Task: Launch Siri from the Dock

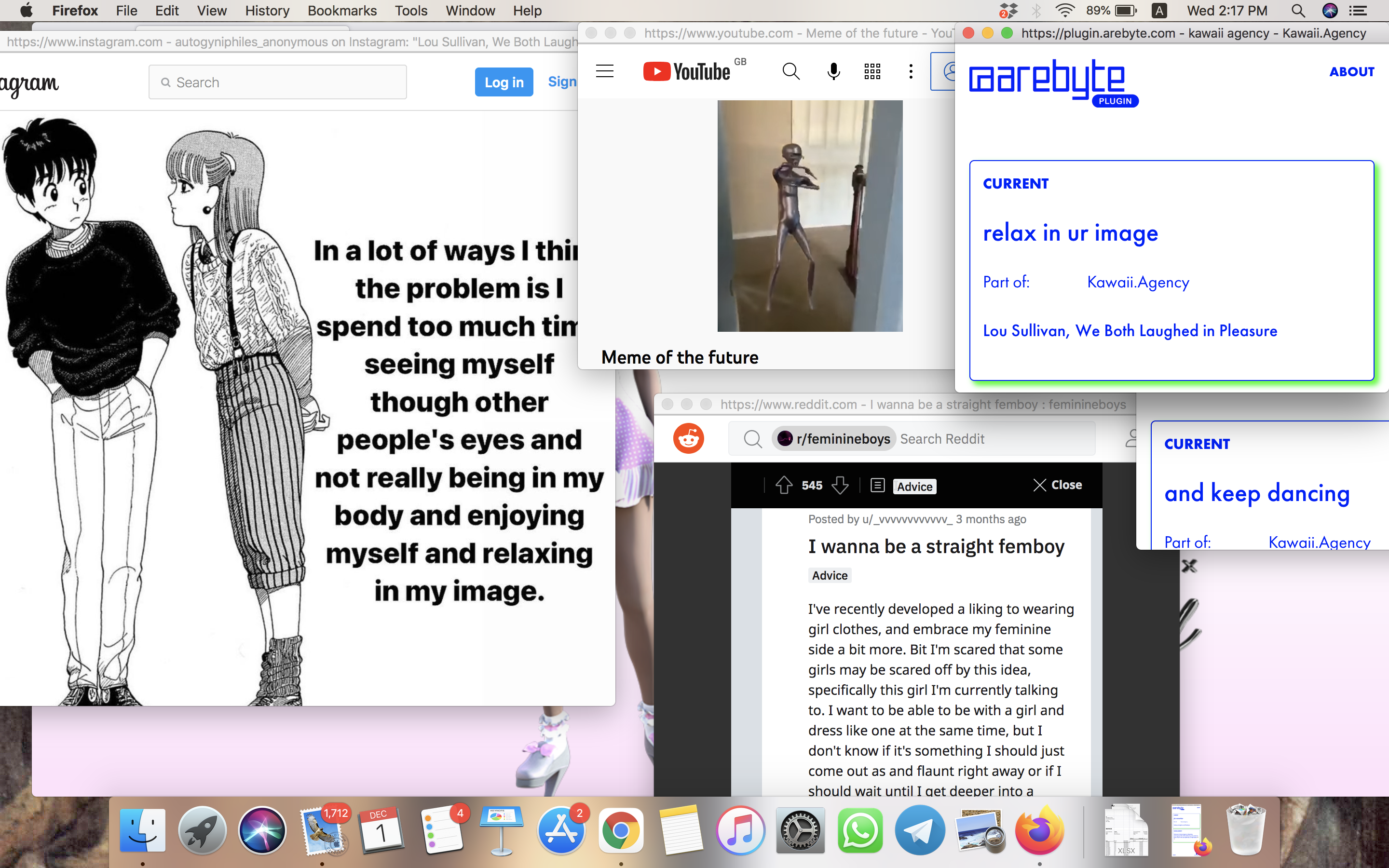Action: tap(262, 830)
